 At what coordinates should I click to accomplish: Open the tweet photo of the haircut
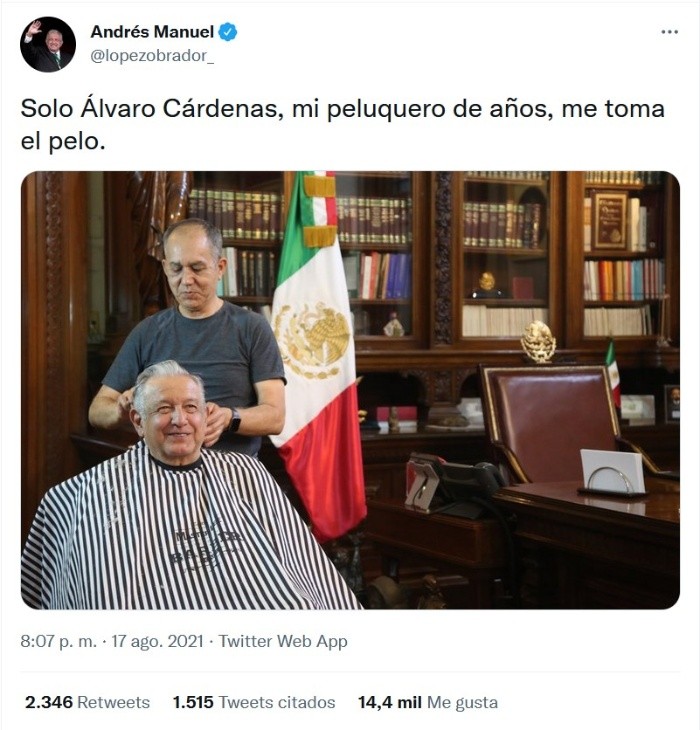[x=350, y=390]
